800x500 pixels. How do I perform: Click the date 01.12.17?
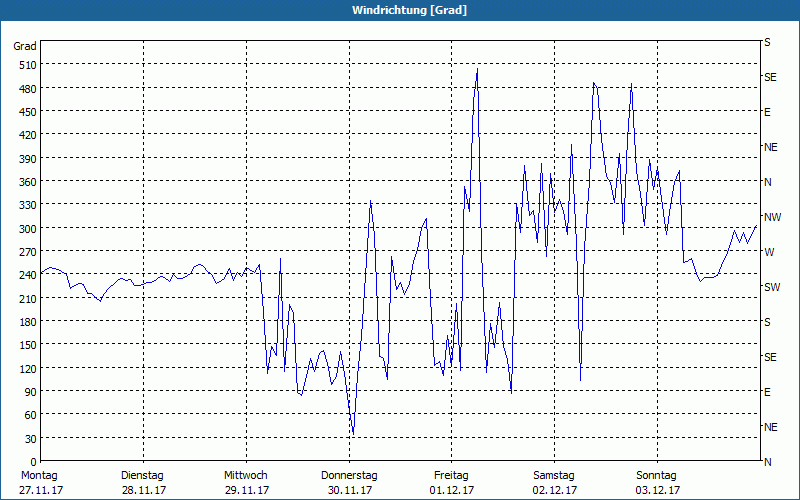click(452, 490)
